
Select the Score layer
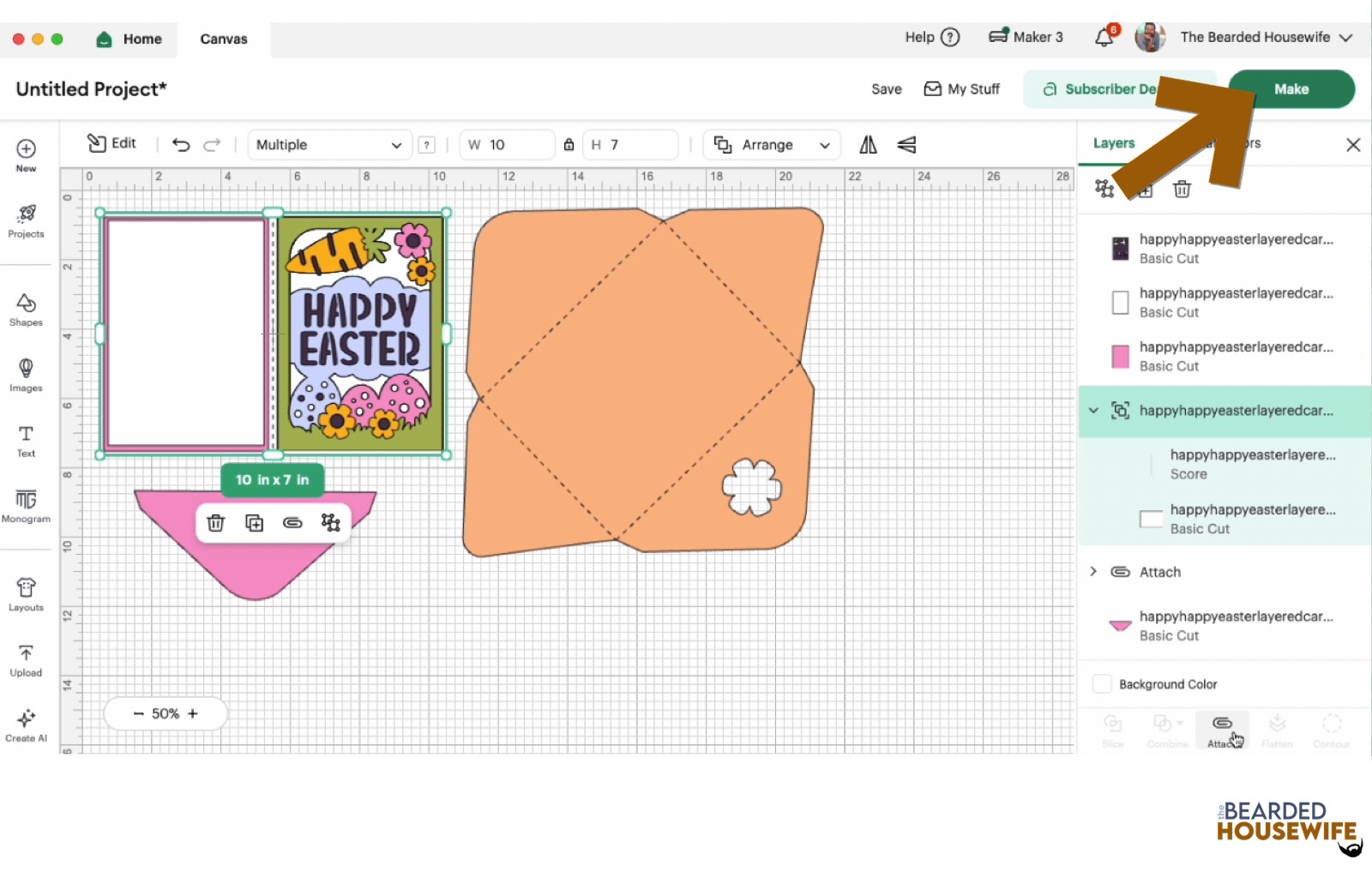point(1225,464)
